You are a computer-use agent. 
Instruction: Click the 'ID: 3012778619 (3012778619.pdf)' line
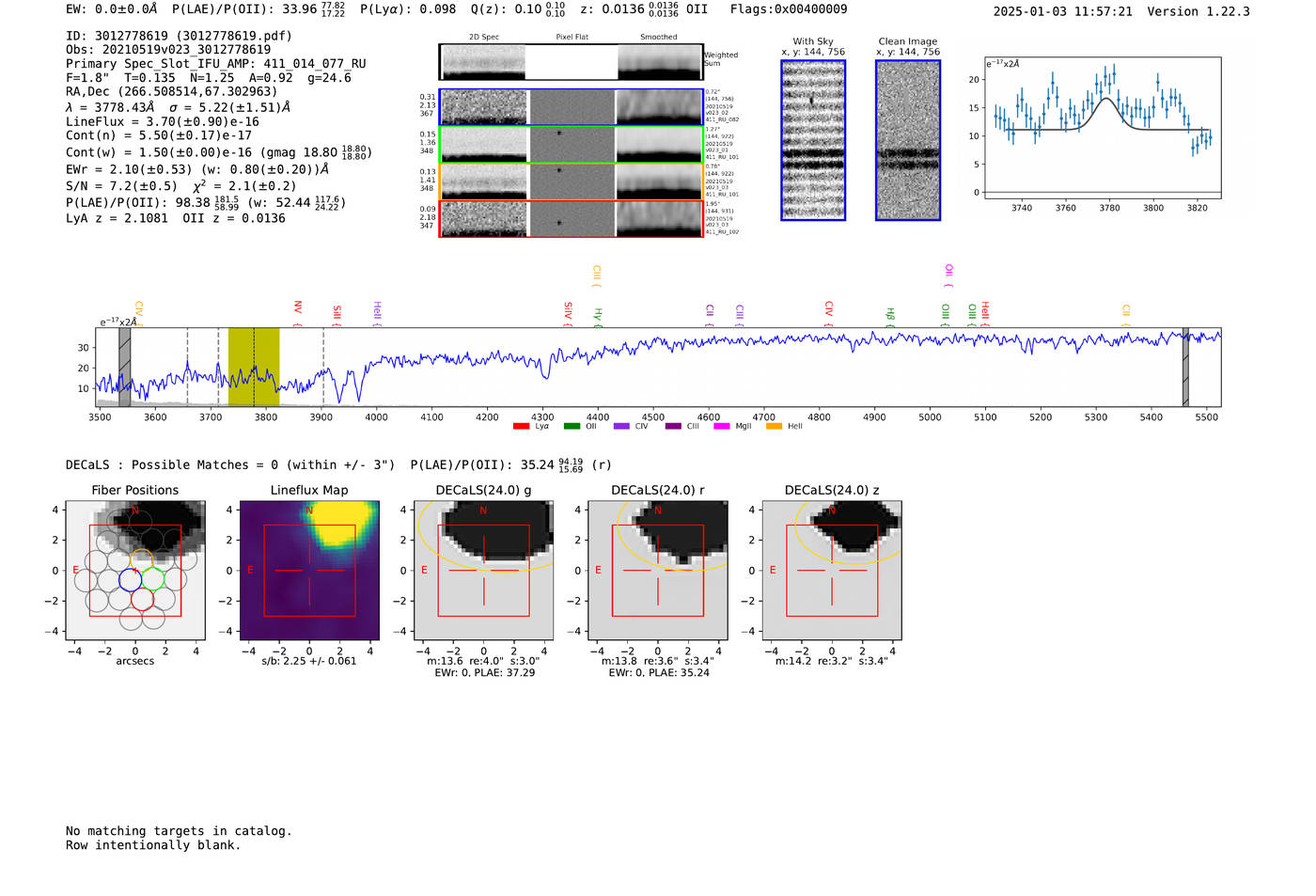(x=179, y=36)
